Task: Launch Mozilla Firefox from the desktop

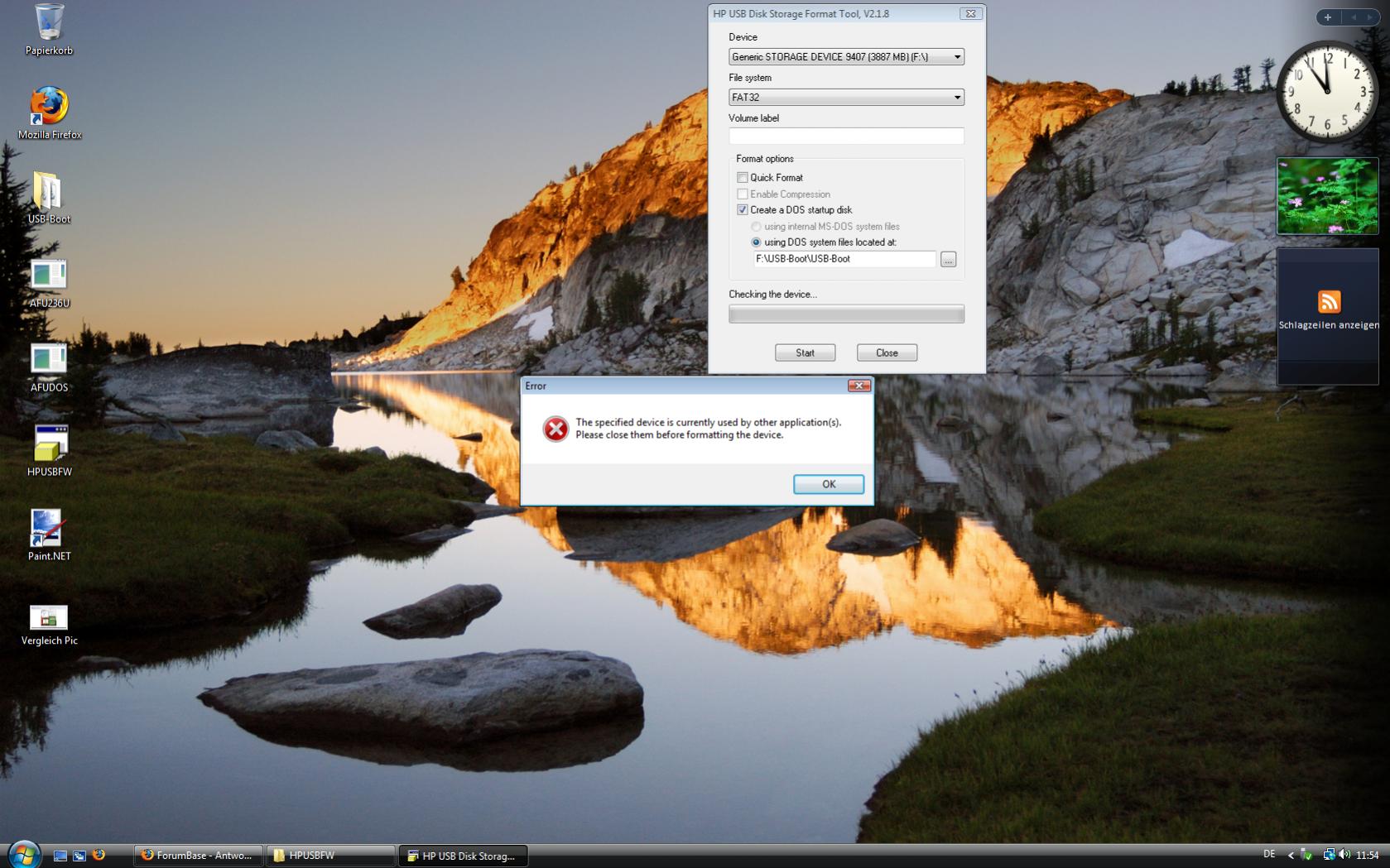Action: tap(49, 113)
